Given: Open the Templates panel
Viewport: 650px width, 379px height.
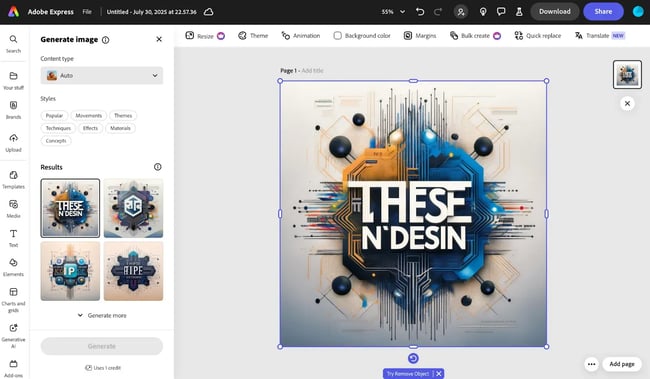Looking at the screenshot, I should coord(13,180).
